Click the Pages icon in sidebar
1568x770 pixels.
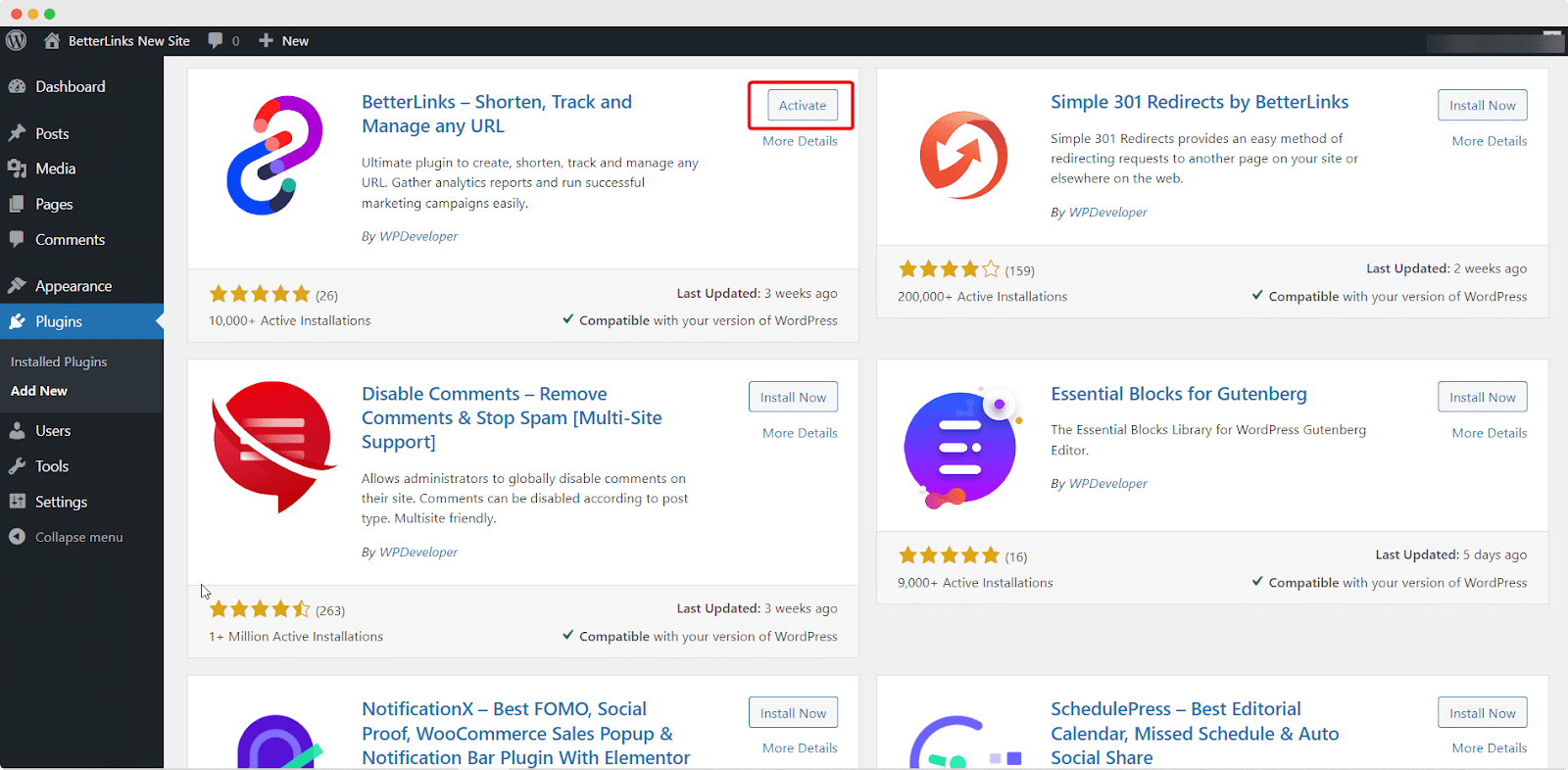coord(17,204)
